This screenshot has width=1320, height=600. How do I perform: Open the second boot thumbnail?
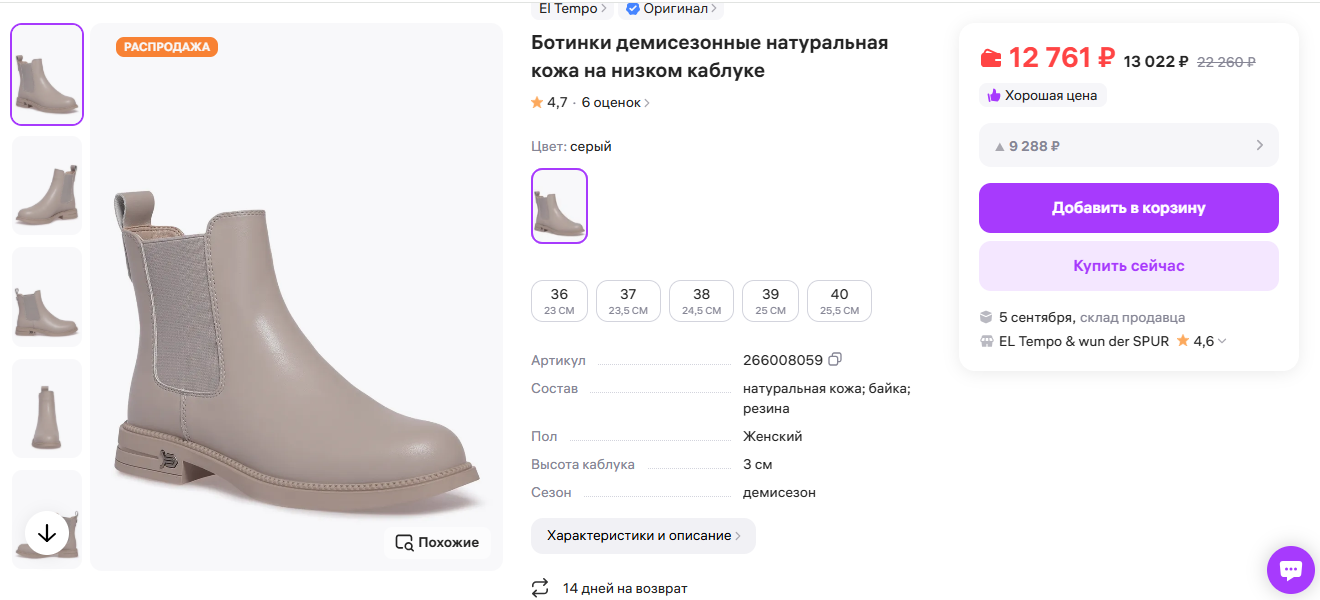46,185
